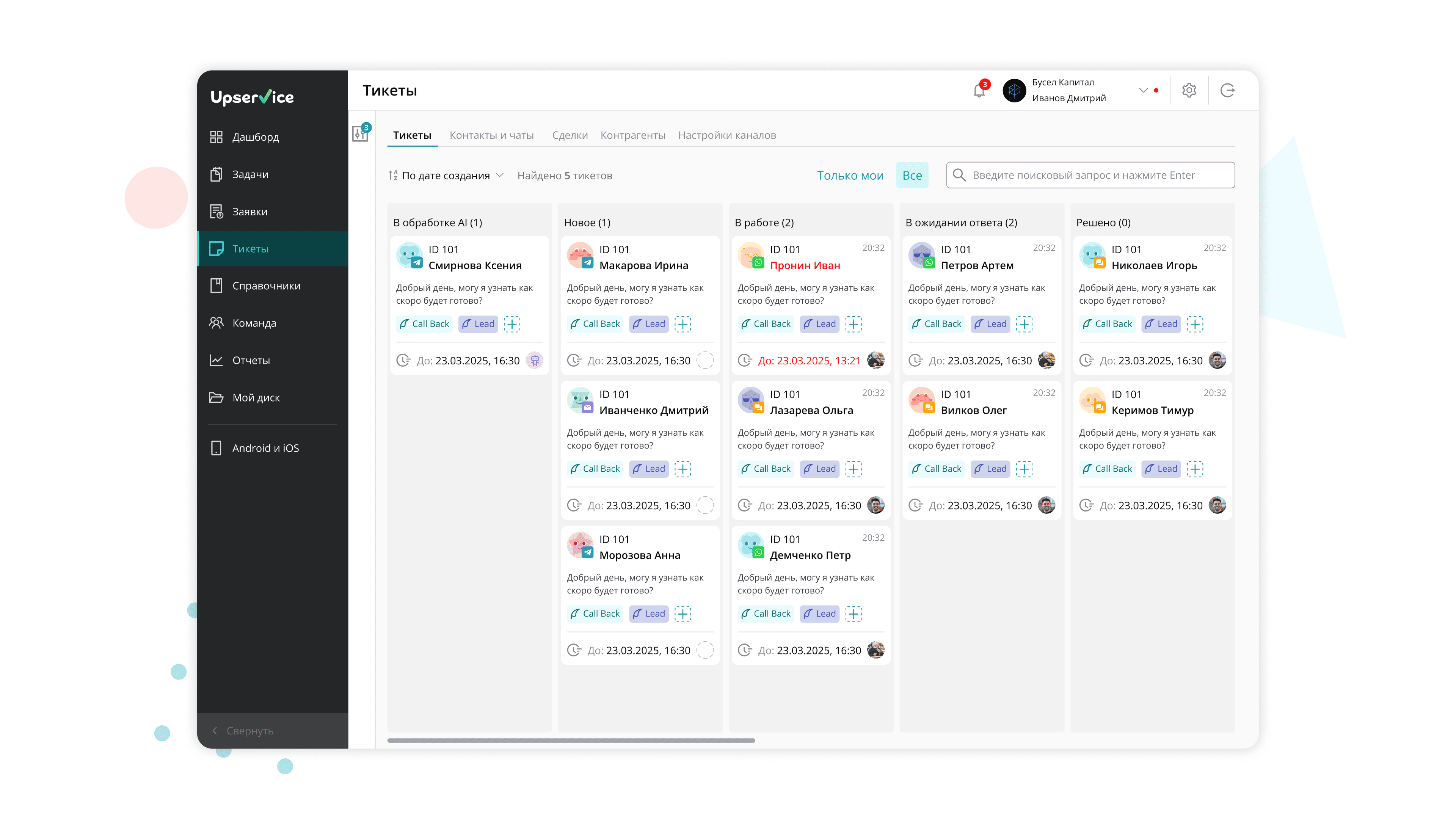1456x819 pixels.
Task: Click the UpserVice logo
Action: click(252, 97)
